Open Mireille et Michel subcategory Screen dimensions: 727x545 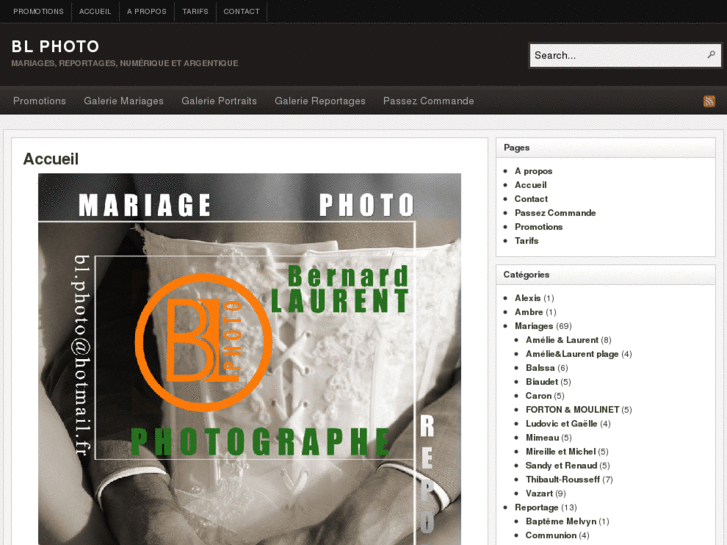[x=561, y=451]
